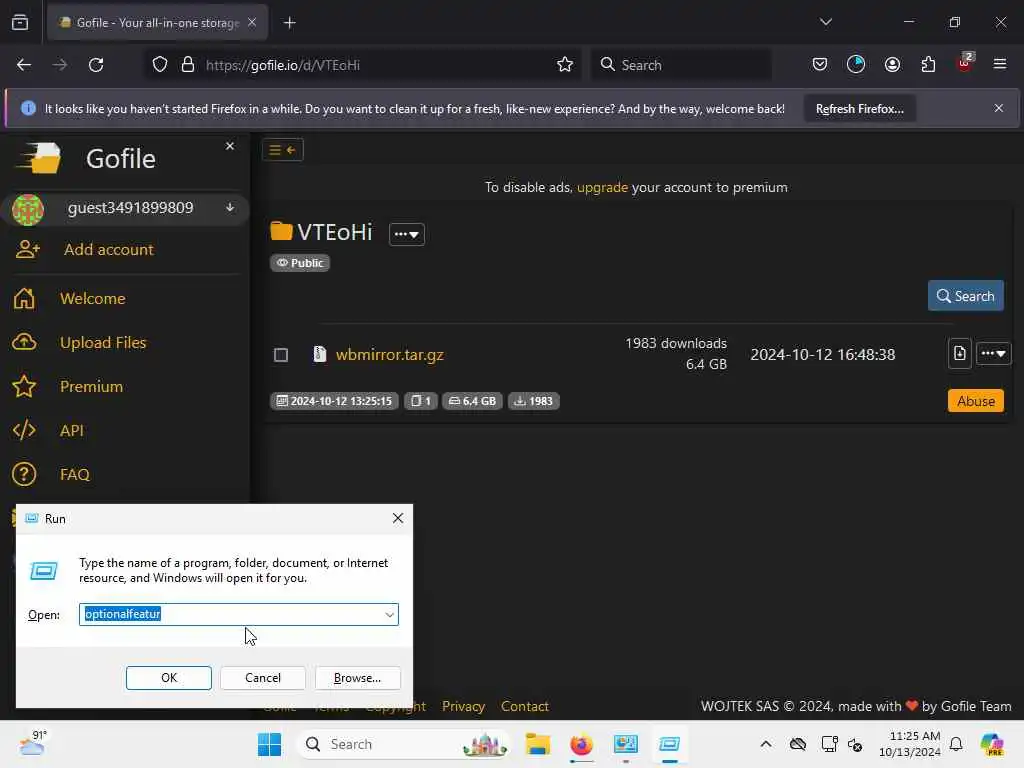
Task: Open FAQ page in sidebar
Action: 74,475
